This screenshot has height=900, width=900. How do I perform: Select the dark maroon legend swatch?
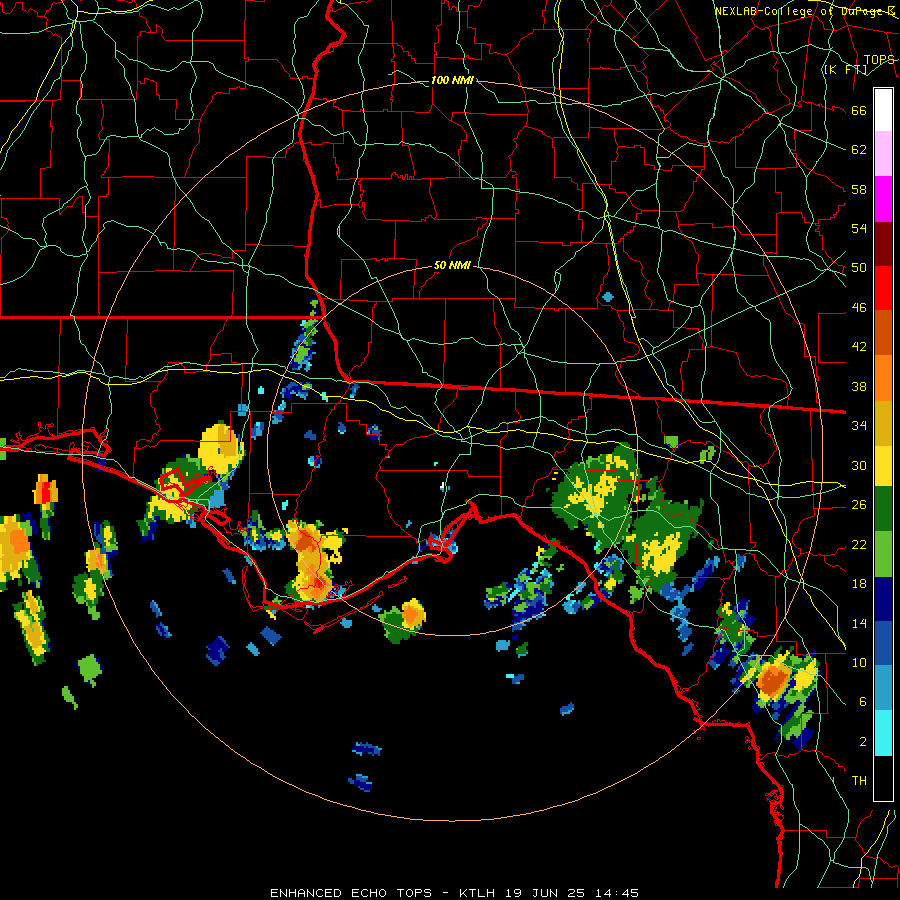tap(883, 243)
